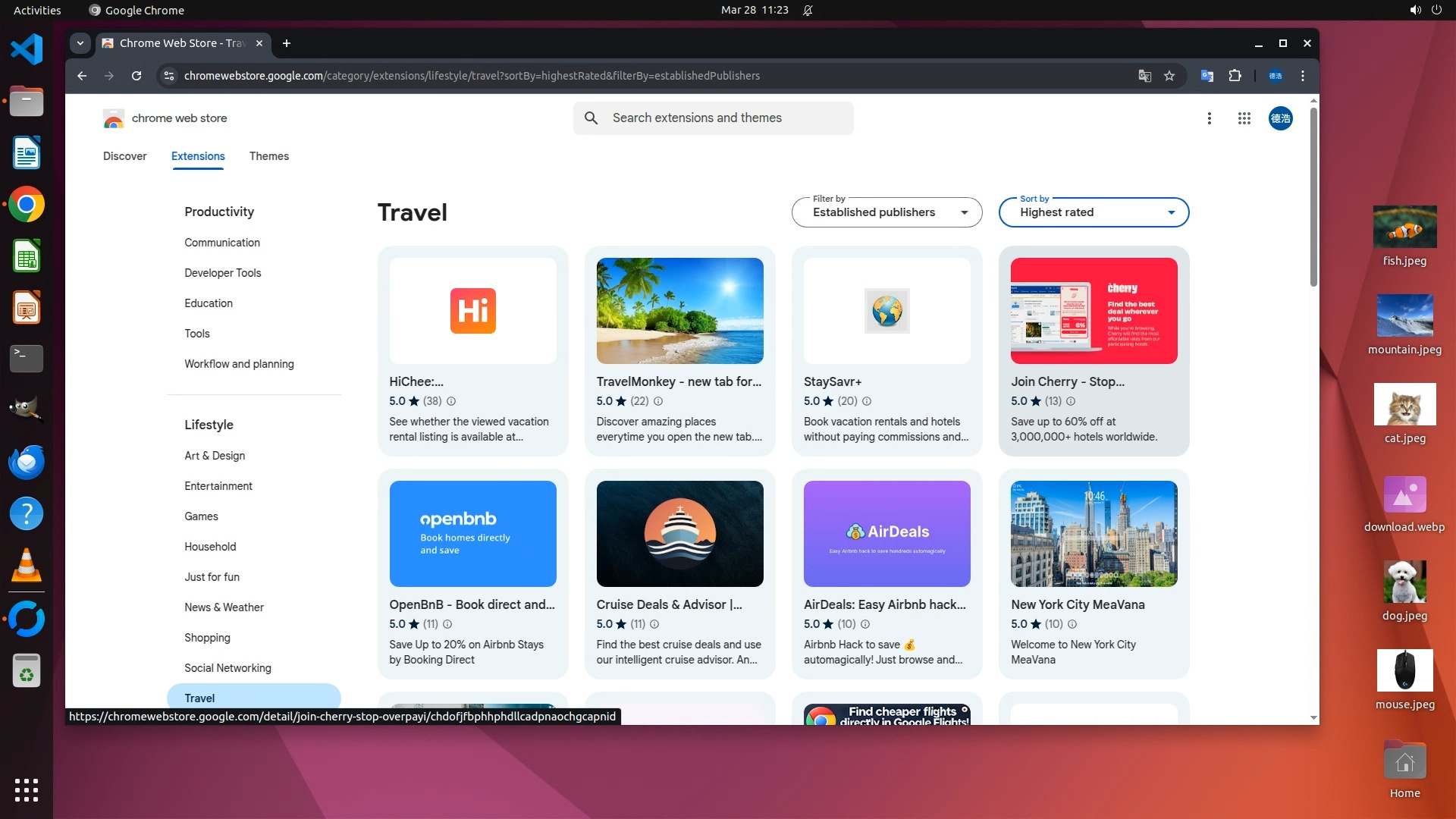Click the rating info icon next to HiChee
The image size is (1456, 819).
pos(451,401)
